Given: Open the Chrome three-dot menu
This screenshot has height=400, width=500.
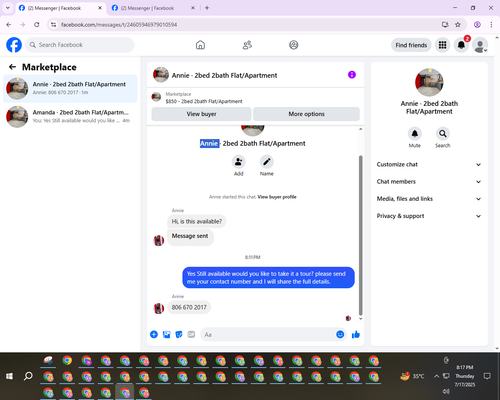Looking at the screenshot, I should (x=491, y=24).
